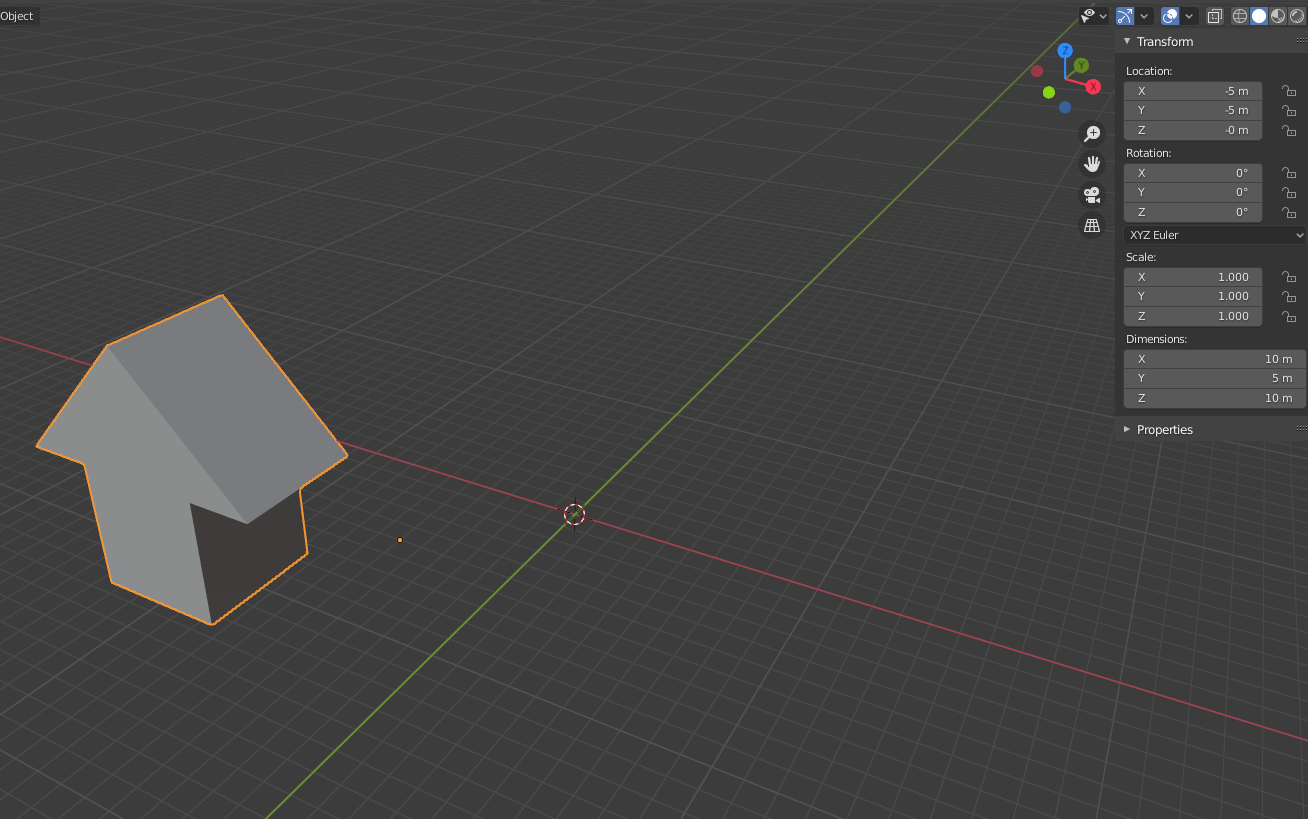The width and height of the screenshot is (1308, 819).
Task: Switch perspective/orthographic grid icon
Action: [x=1092, y=226]
